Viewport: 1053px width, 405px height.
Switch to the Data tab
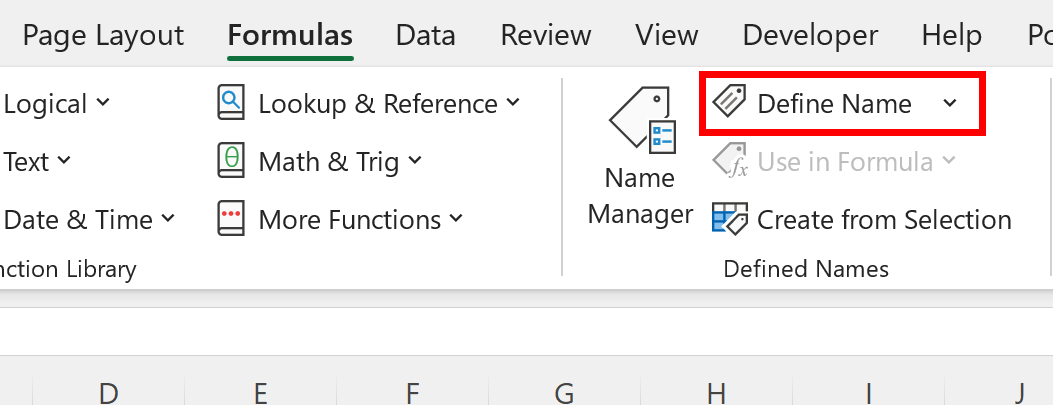[425, 35]
